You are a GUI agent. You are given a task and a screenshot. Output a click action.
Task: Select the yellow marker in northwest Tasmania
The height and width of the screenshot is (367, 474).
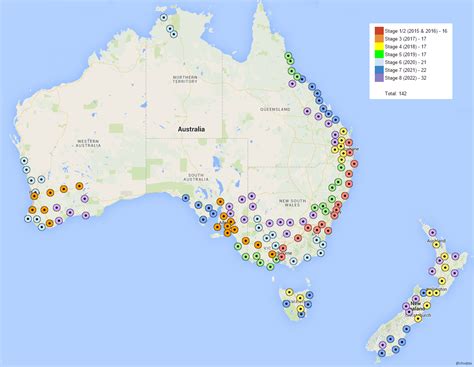289,292
